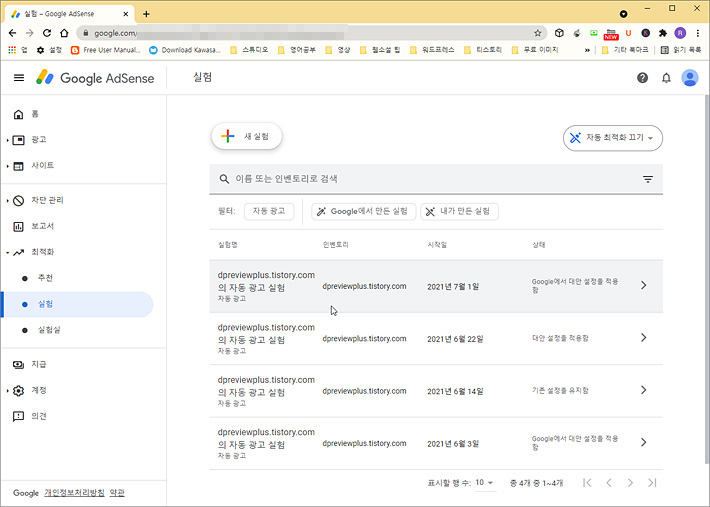The width and height of the screenshot is (710, 507).
Task: Toggle the Google에서 만든 실험 filter chip
Action: pyautogui.click(x=363, y=211)
